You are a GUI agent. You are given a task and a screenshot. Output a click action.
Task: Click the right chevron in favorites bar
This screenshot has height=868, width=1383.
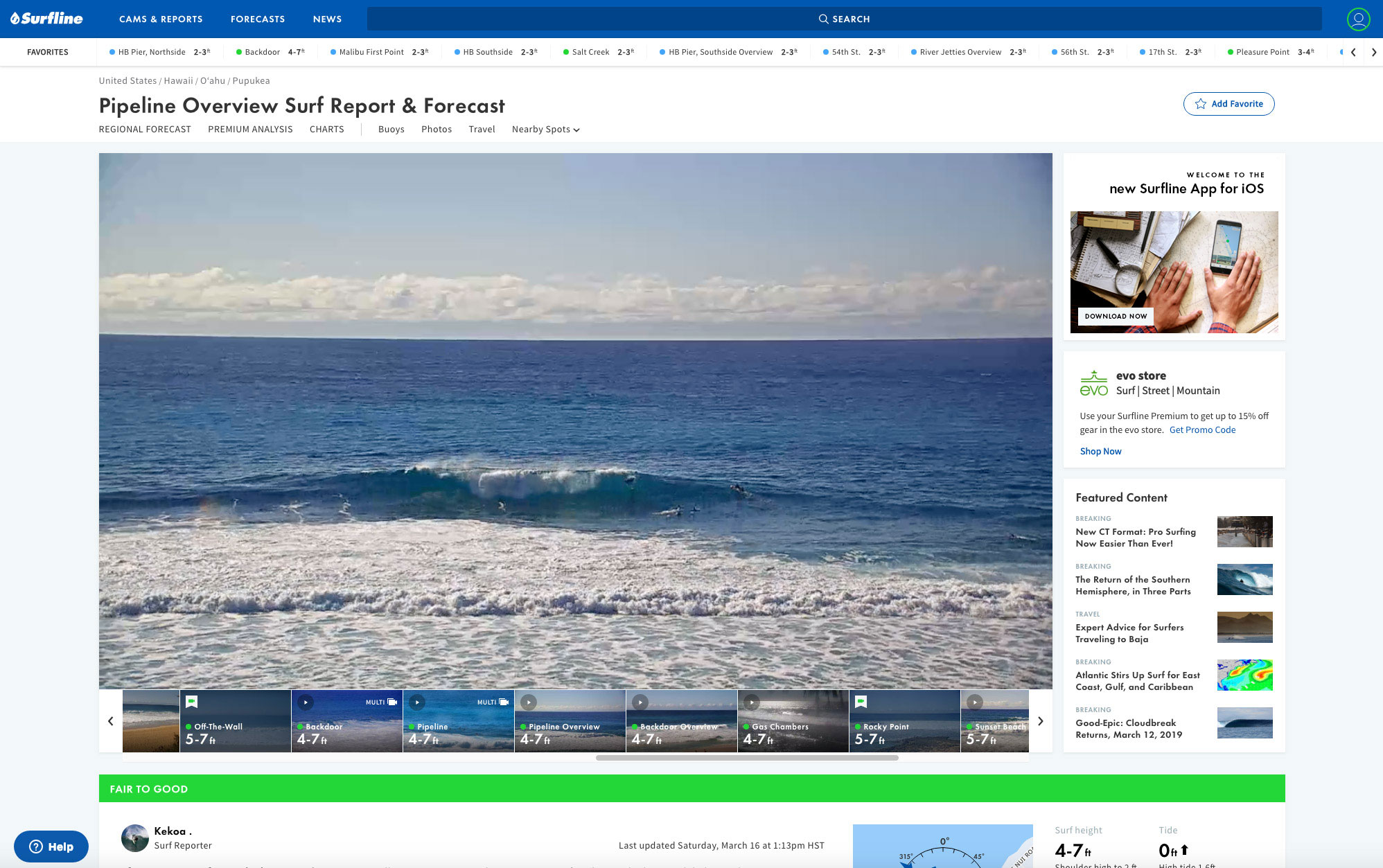coord(1374,51)
